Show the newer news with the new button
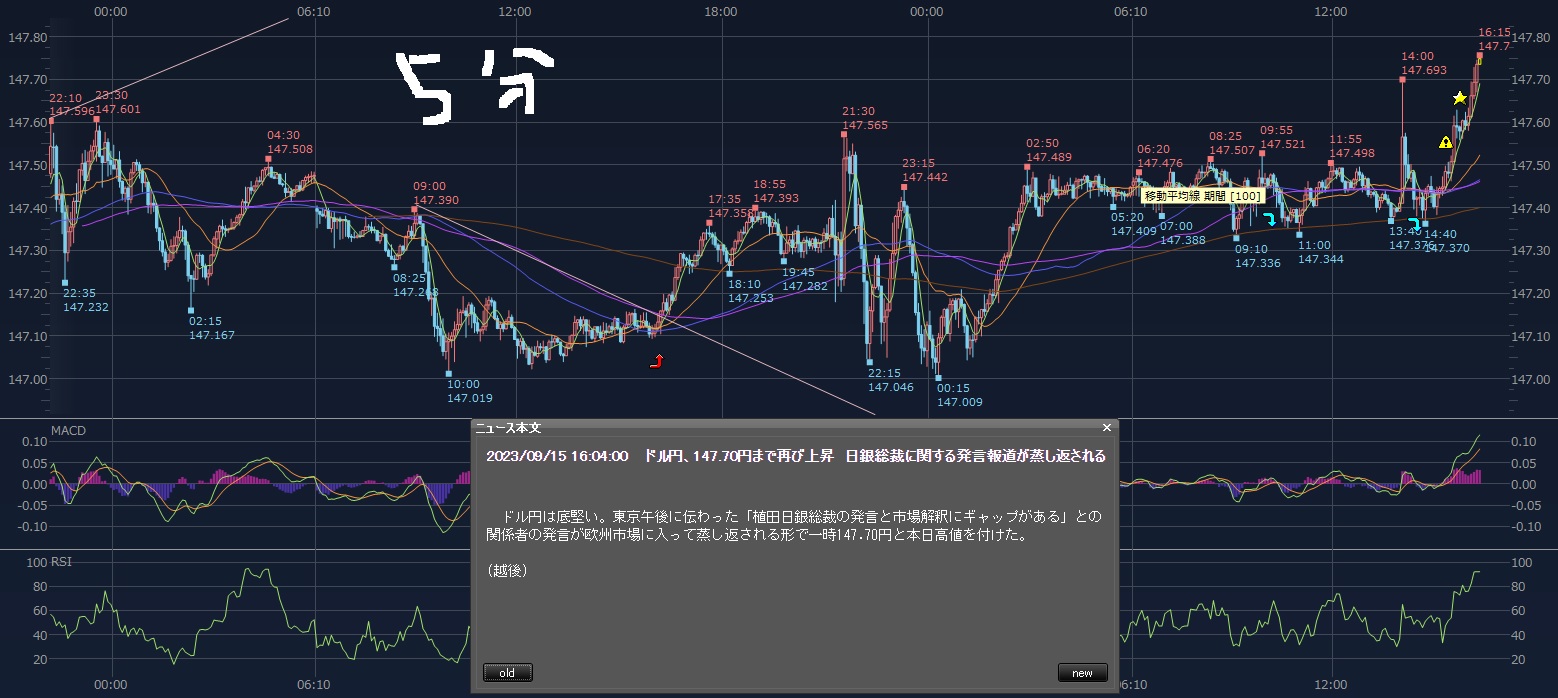This screenshot has width=1558, height=698. click(1082, 673)
